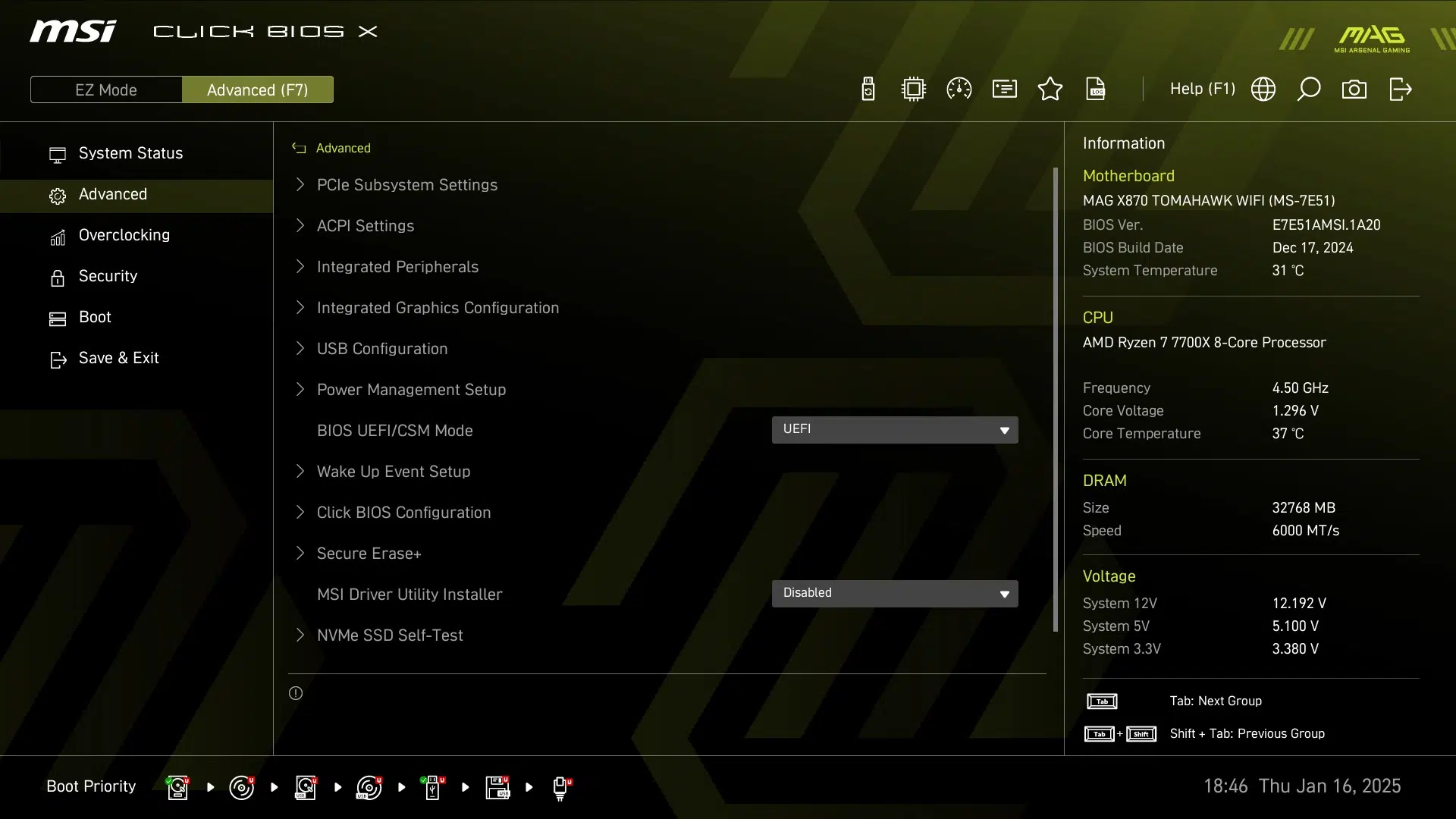
Task: Open Security menu
Action: pos(136,276)
